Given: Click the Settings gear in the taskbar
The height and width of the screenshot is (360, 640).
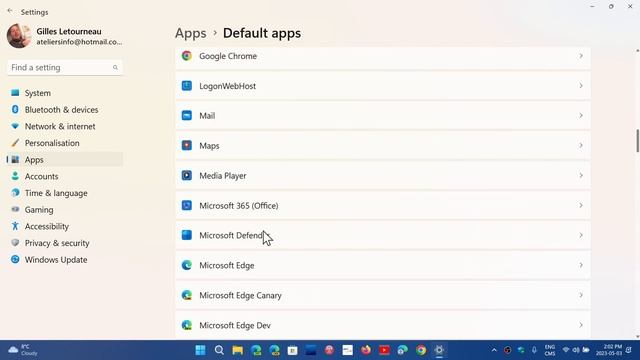Looking at the screenshot, I should pos(439,350).
